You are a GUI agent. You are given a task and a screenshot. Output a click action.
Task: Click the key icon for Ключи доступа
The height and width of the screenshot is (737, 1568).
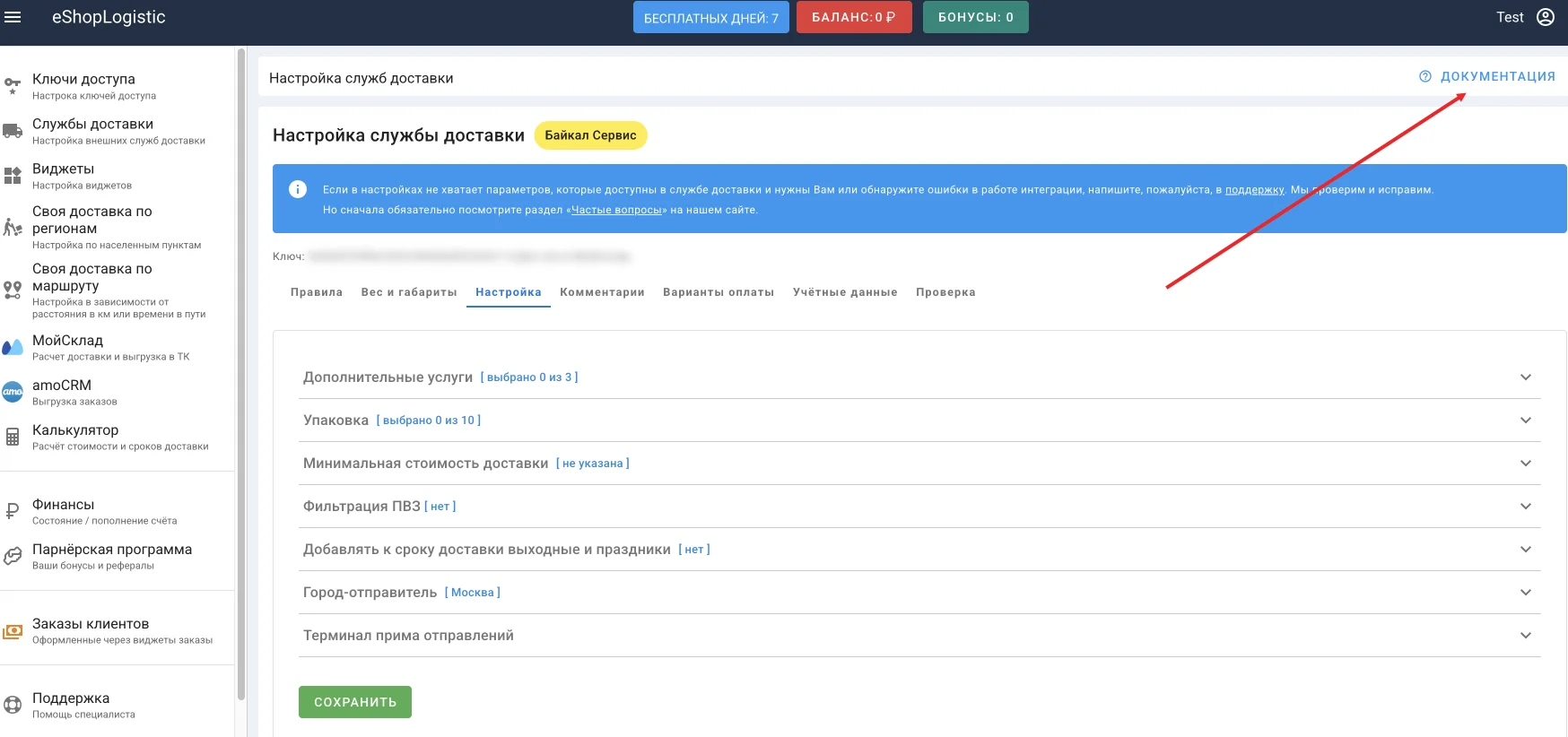(13, 86)
